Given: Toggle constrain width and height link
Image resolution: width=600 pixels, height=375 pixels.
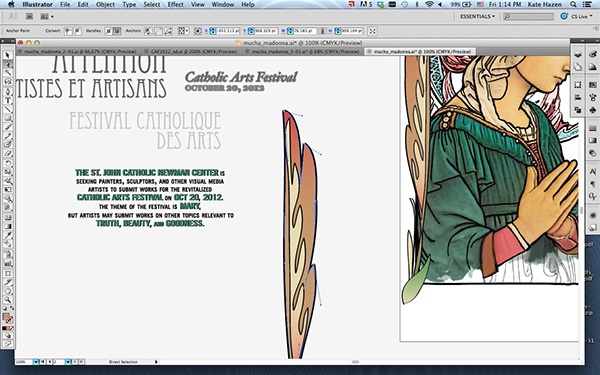Looking at the screenshot, I should pyautogui.click(x=323, y=31).
